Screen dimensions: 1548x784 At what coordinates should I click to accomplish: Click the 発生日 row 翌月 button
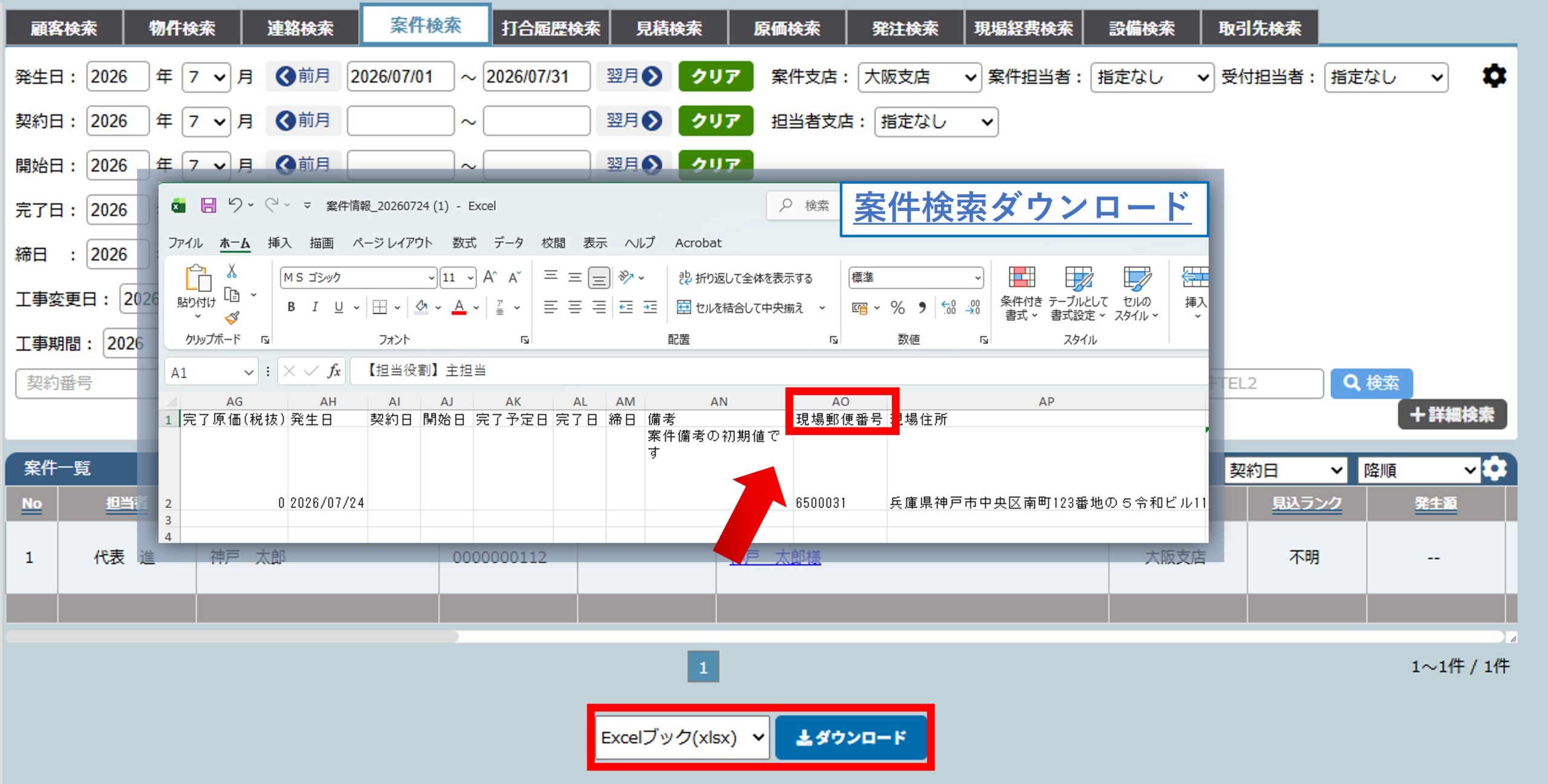coord(634,77)
